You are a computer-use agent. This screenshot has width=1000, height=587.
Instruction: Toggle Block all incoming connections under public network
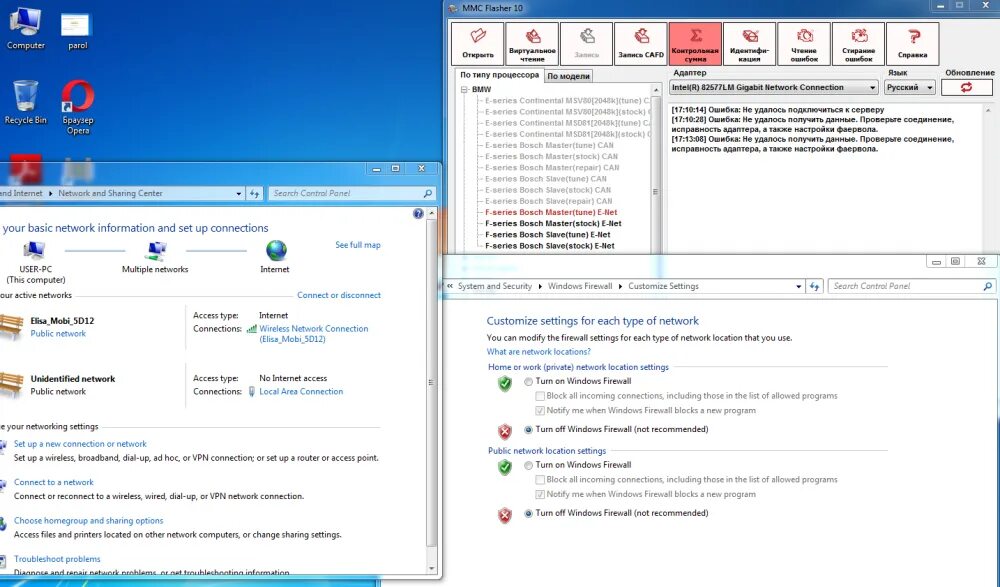point(540,480)
